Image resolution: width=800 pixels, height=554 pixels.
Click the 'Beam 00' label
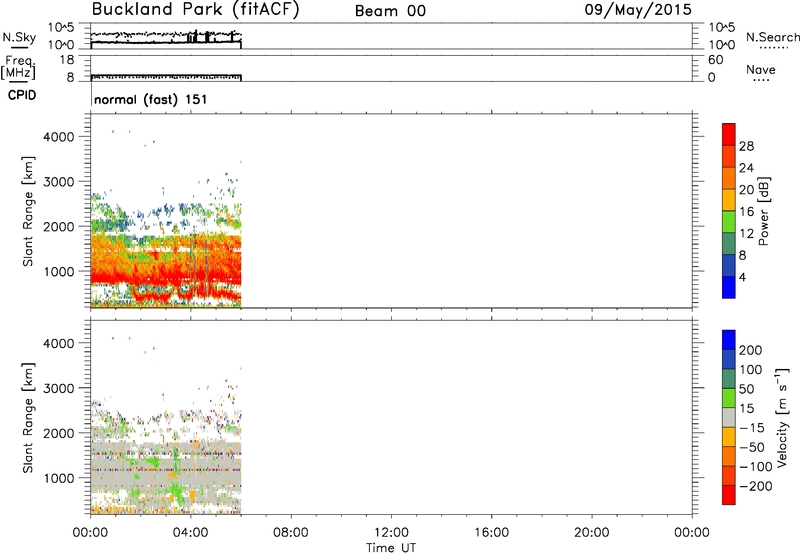pyautogui.click(x=390, y=11)
